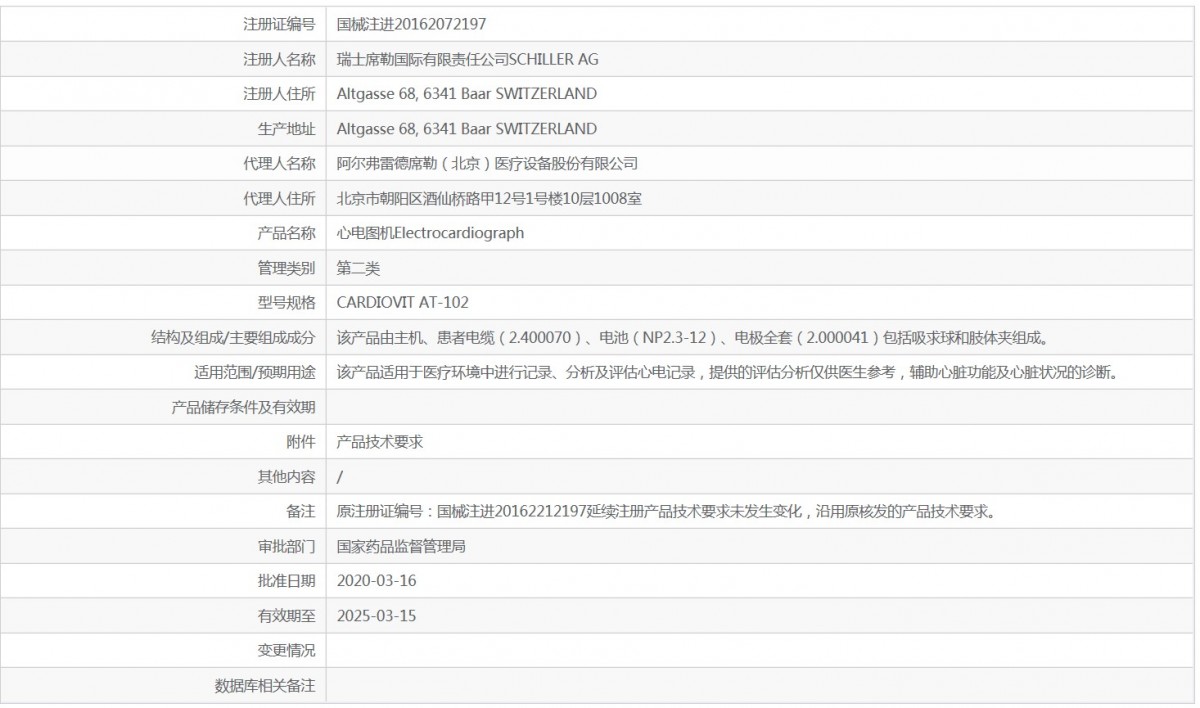1200x708 pixels.
Task: Click approval date 2020-03-16
Action: click(376, 581)
